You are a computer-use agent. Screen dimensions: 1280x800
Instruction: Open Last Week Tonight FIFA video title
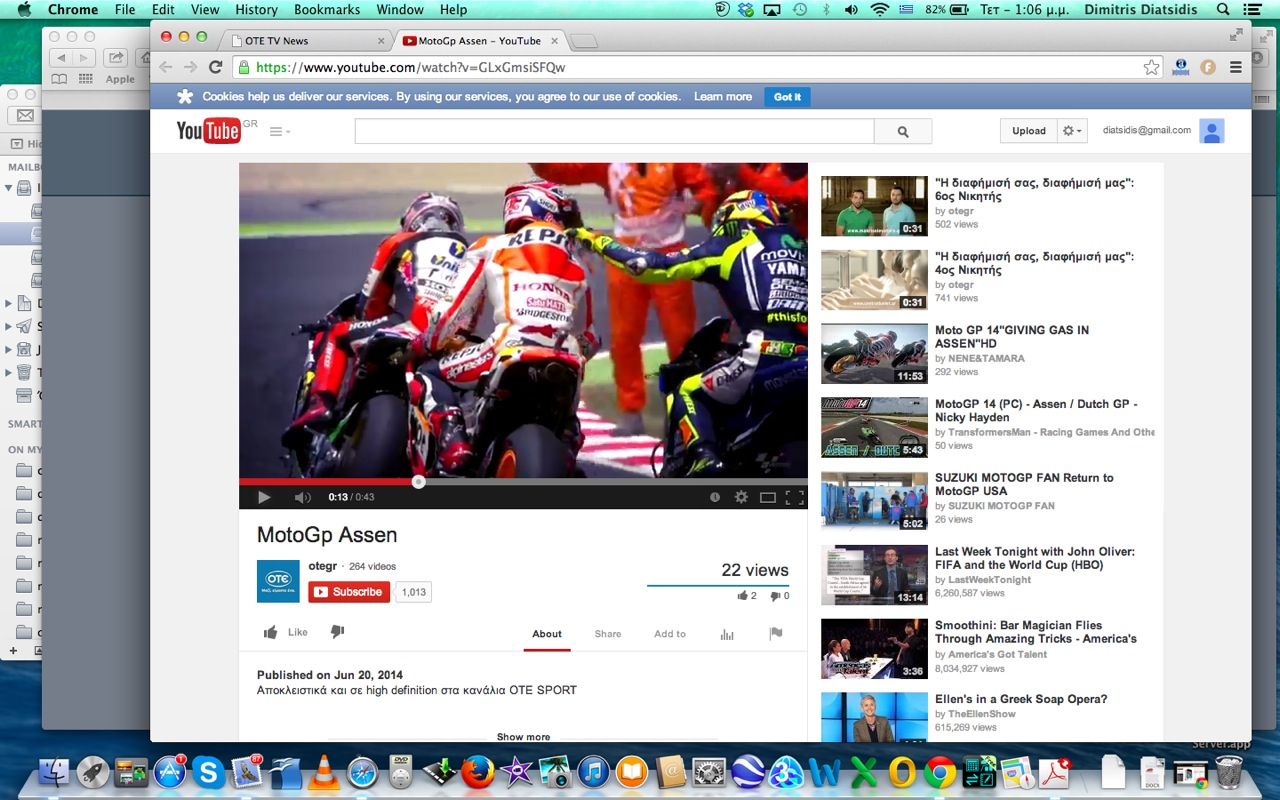tap(1035, 558)
